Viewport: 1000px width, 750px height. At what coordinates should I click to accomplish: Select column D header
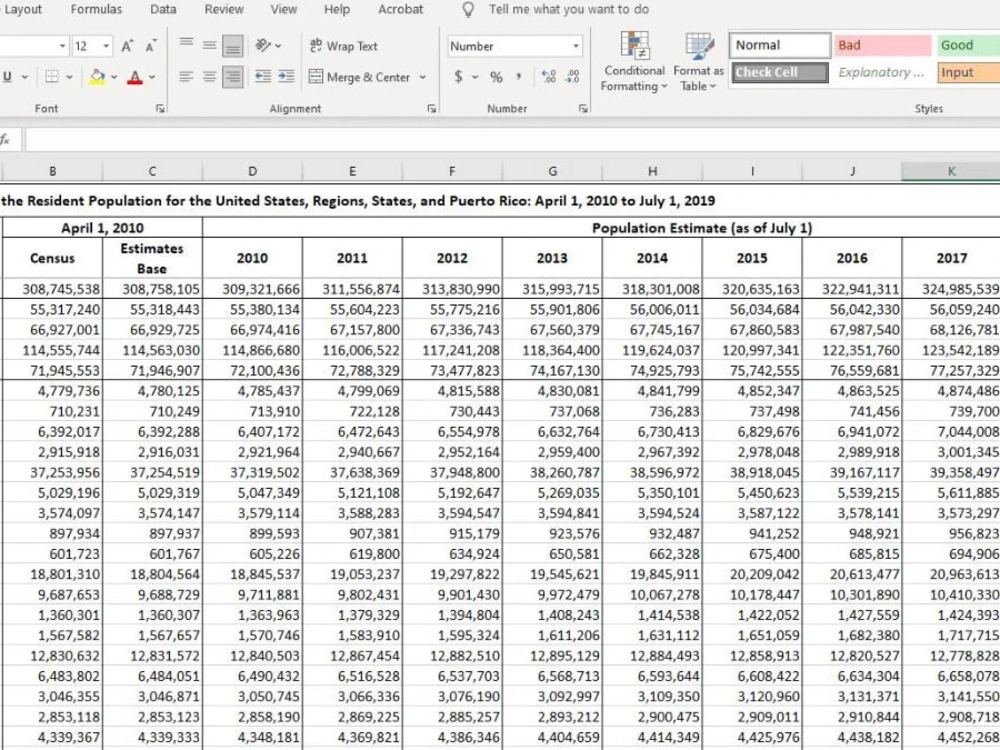pyautogui.click(x=253, y=171)
